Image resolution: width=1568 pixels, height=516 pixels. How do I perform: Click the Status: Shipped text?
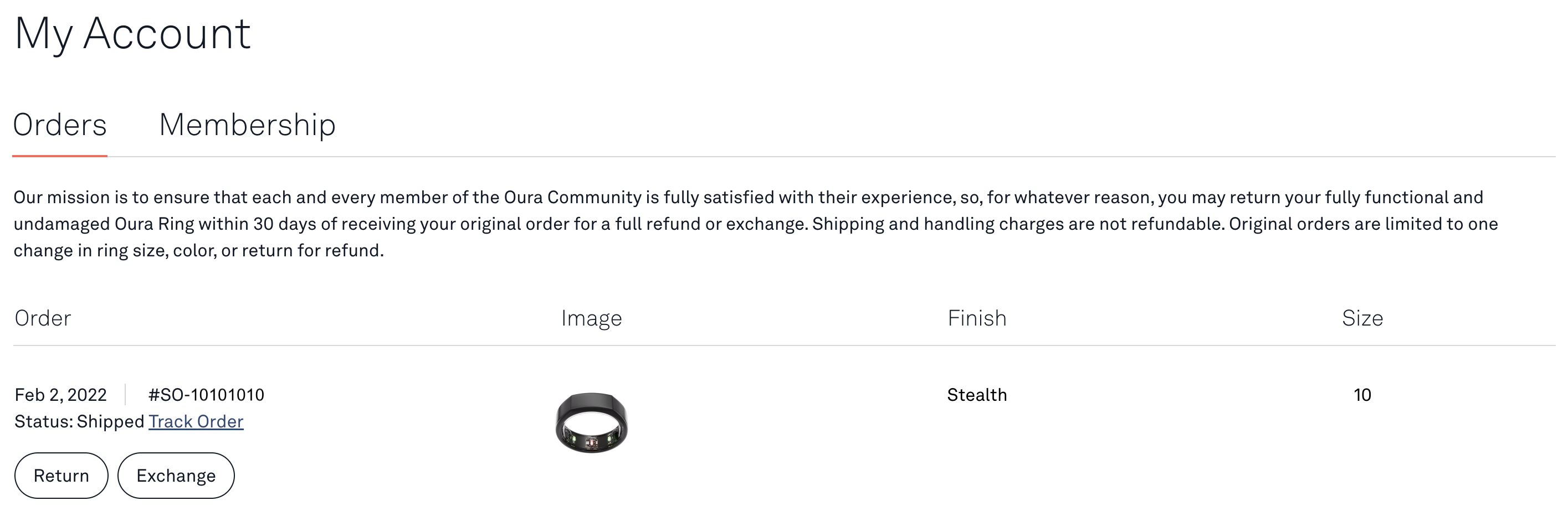[79, 421]
